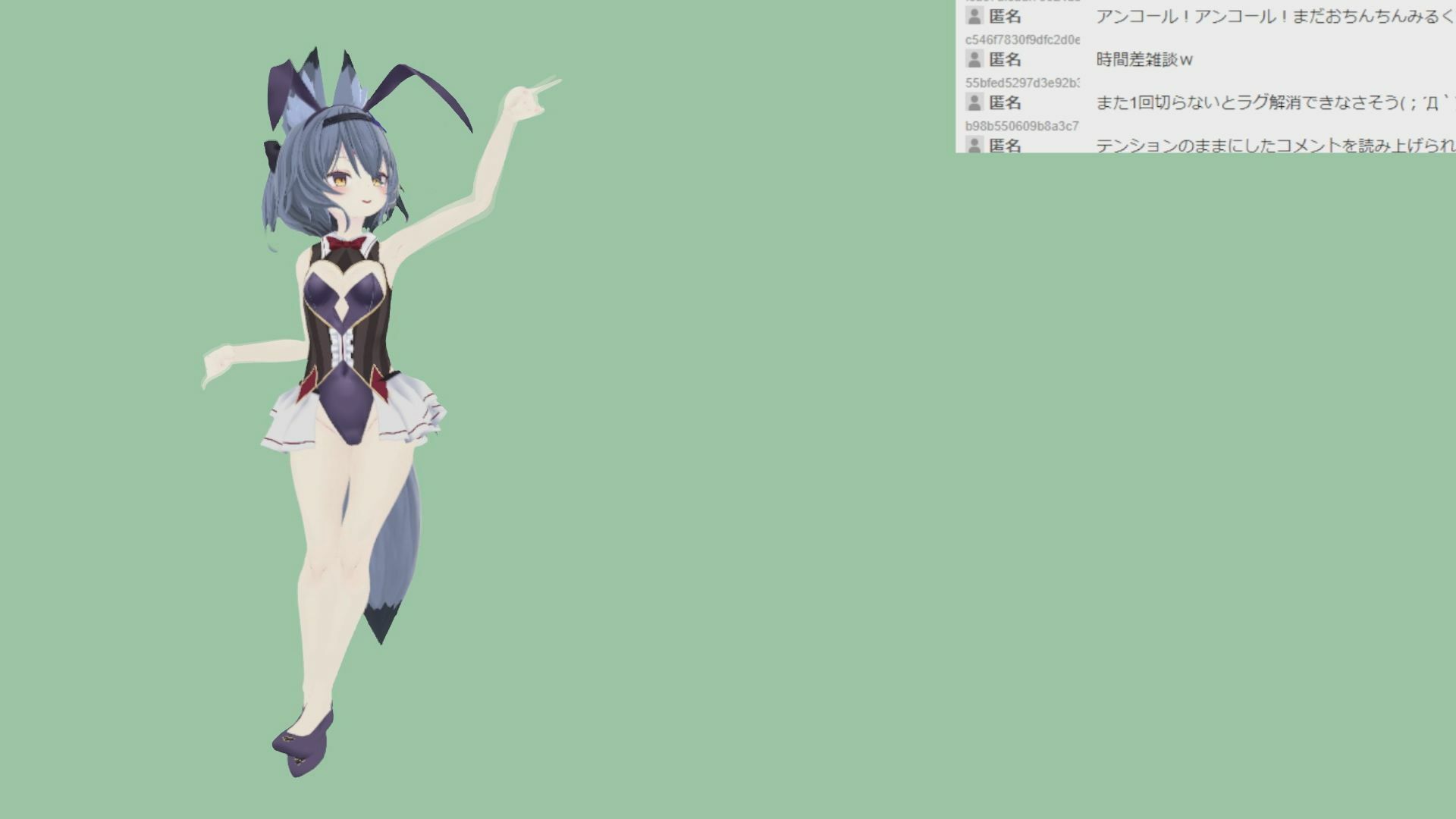Click the 匿名 name on the アンコール comment
This screenshot has width=1456, height=819.
[x=1006, y=16]
